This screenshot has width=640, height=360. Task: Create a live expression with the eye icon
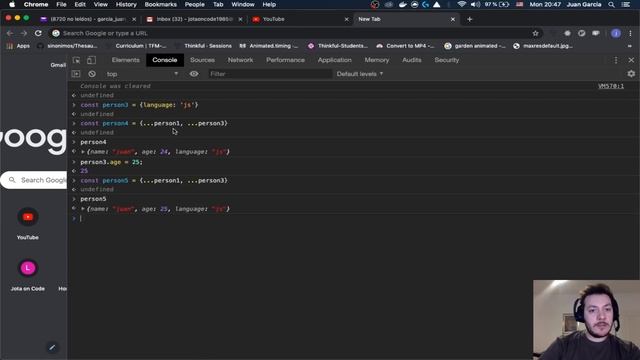click(x=194, y=74)
